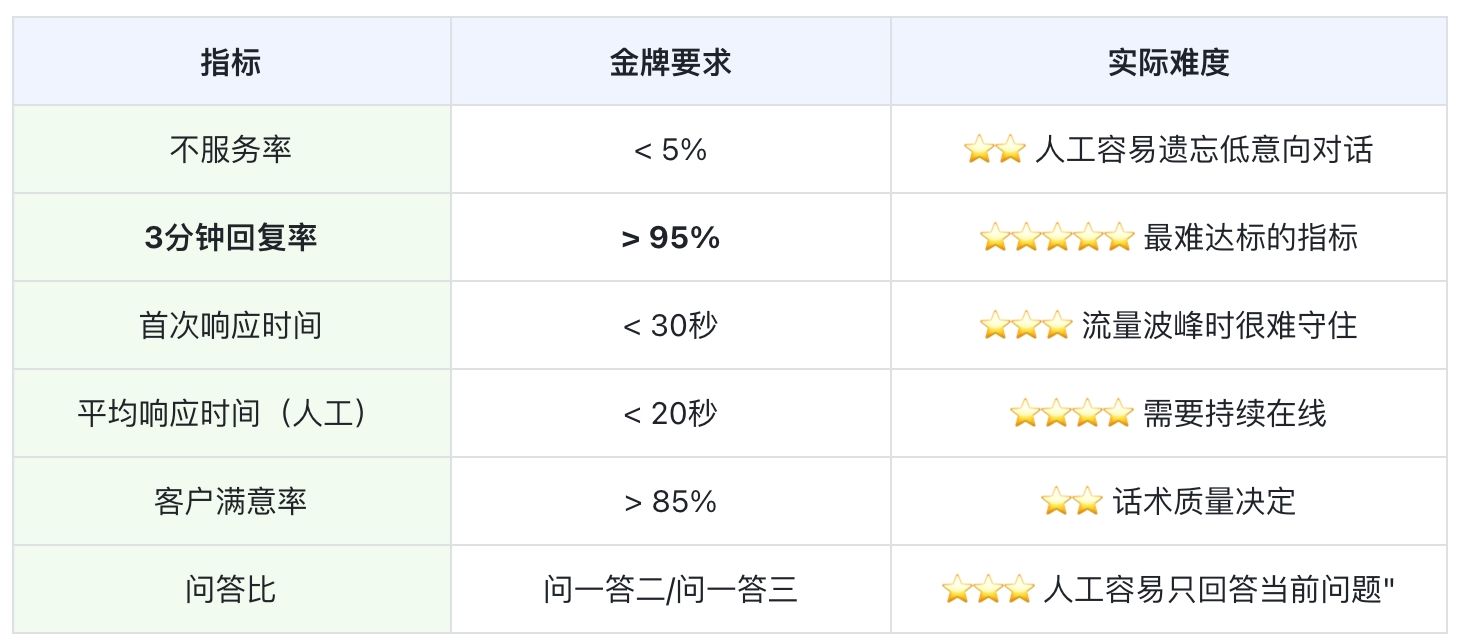Screen dimensions: 1460x644
Task: Click the 问一答二/问一答三 cell
Action: click(x=670, y=590)
